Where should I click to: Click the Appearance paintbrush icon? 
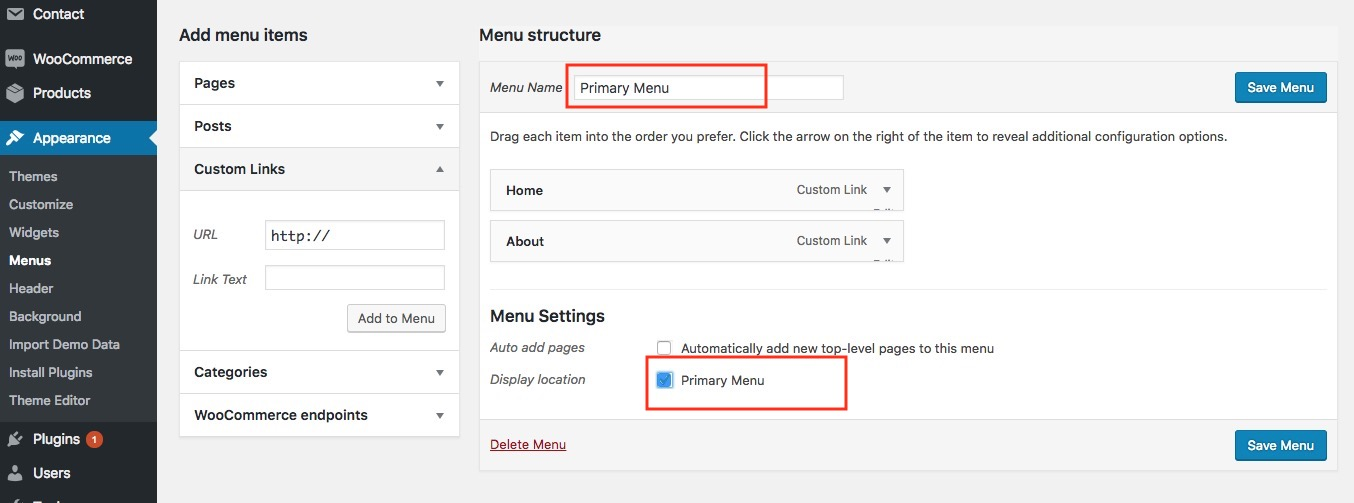pyautogui.click(x=15, y=138)
